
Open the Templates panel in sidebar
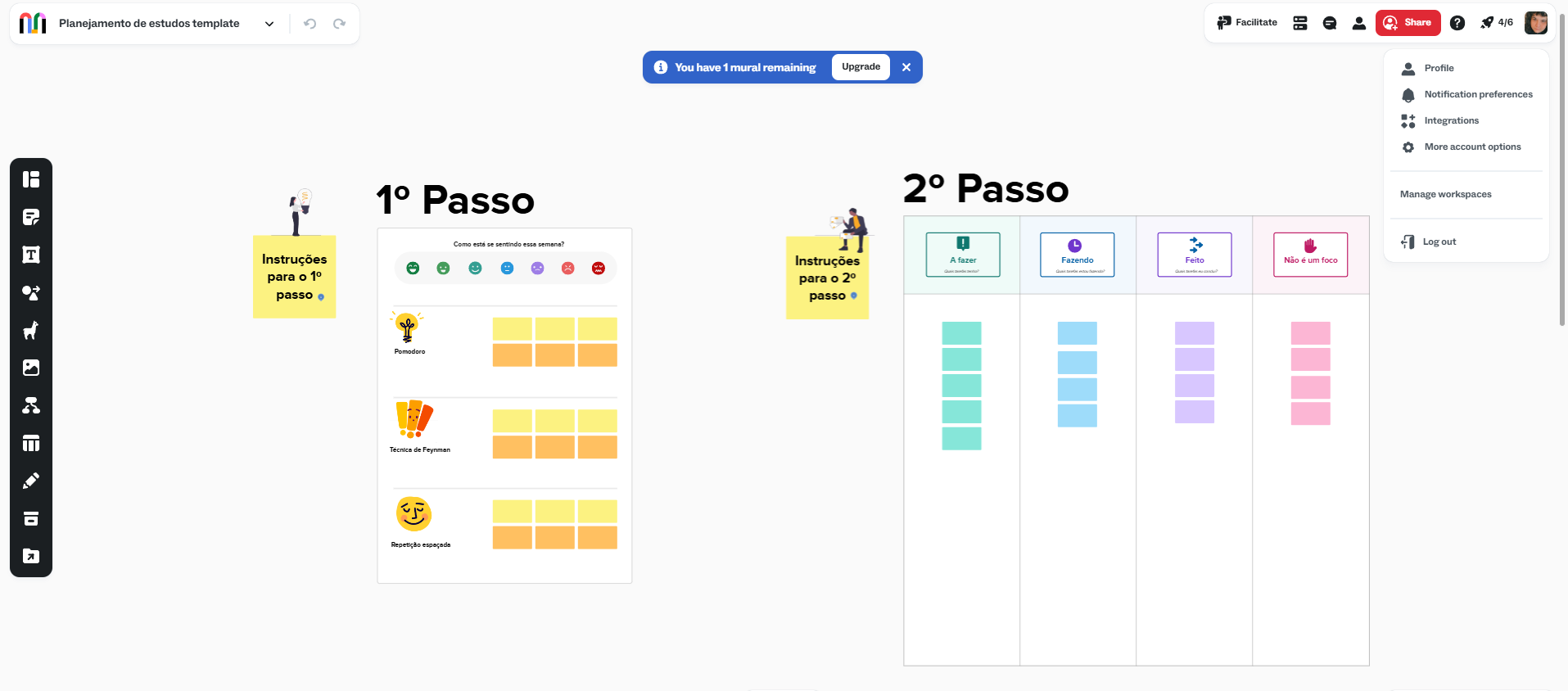click(31, 179)
